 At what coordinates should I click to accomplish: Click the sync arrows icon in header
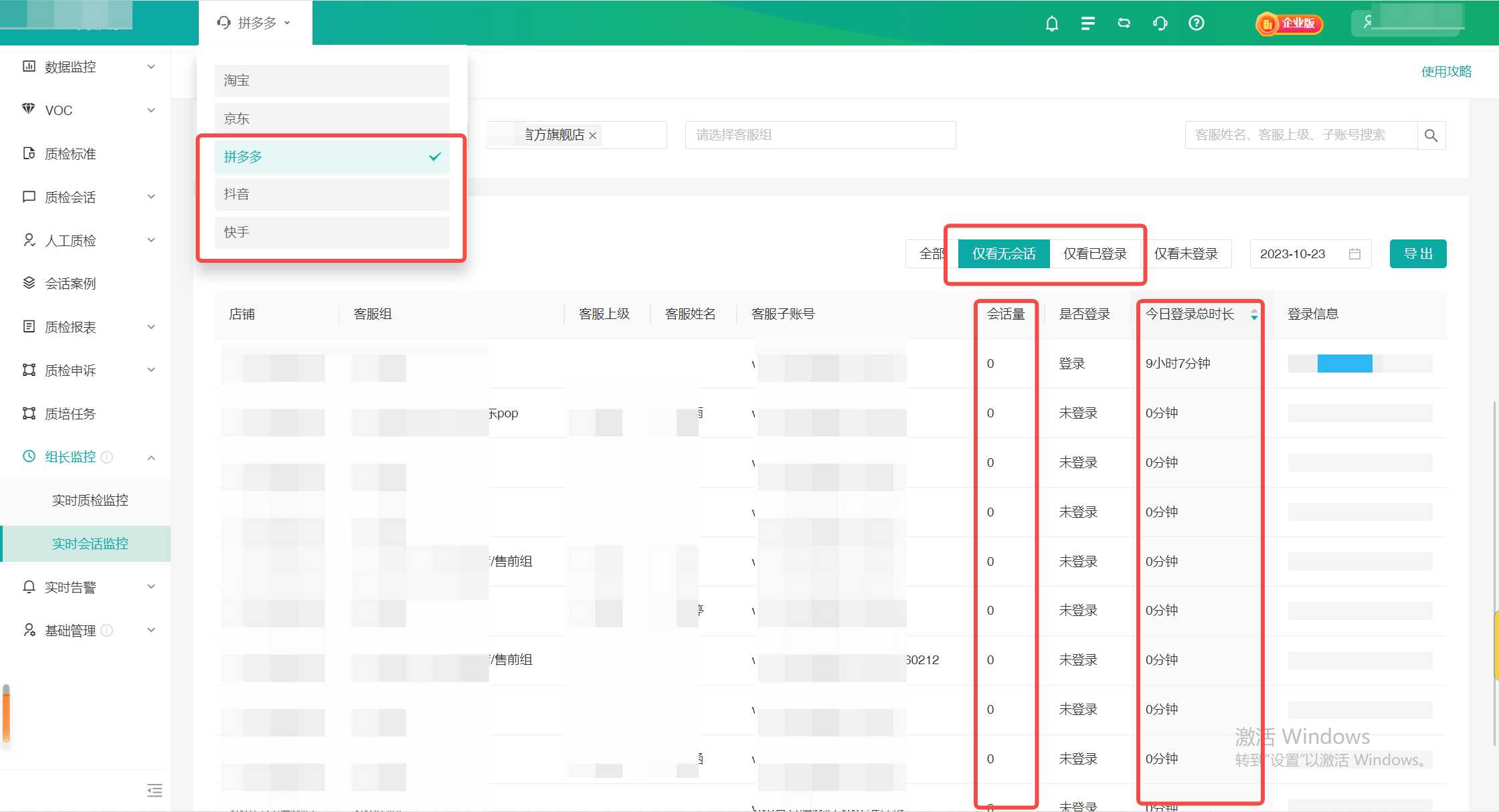[1124, 23]
